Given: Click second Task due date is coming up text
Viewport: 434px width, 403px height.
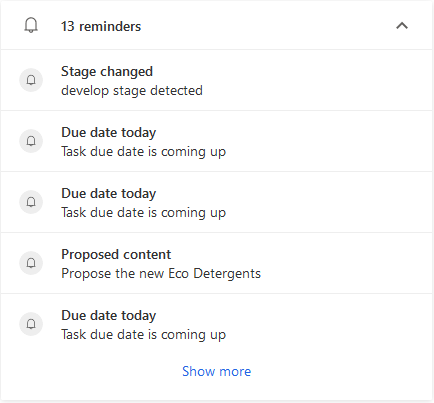Looking at the screenshot, I should point(143,212).
